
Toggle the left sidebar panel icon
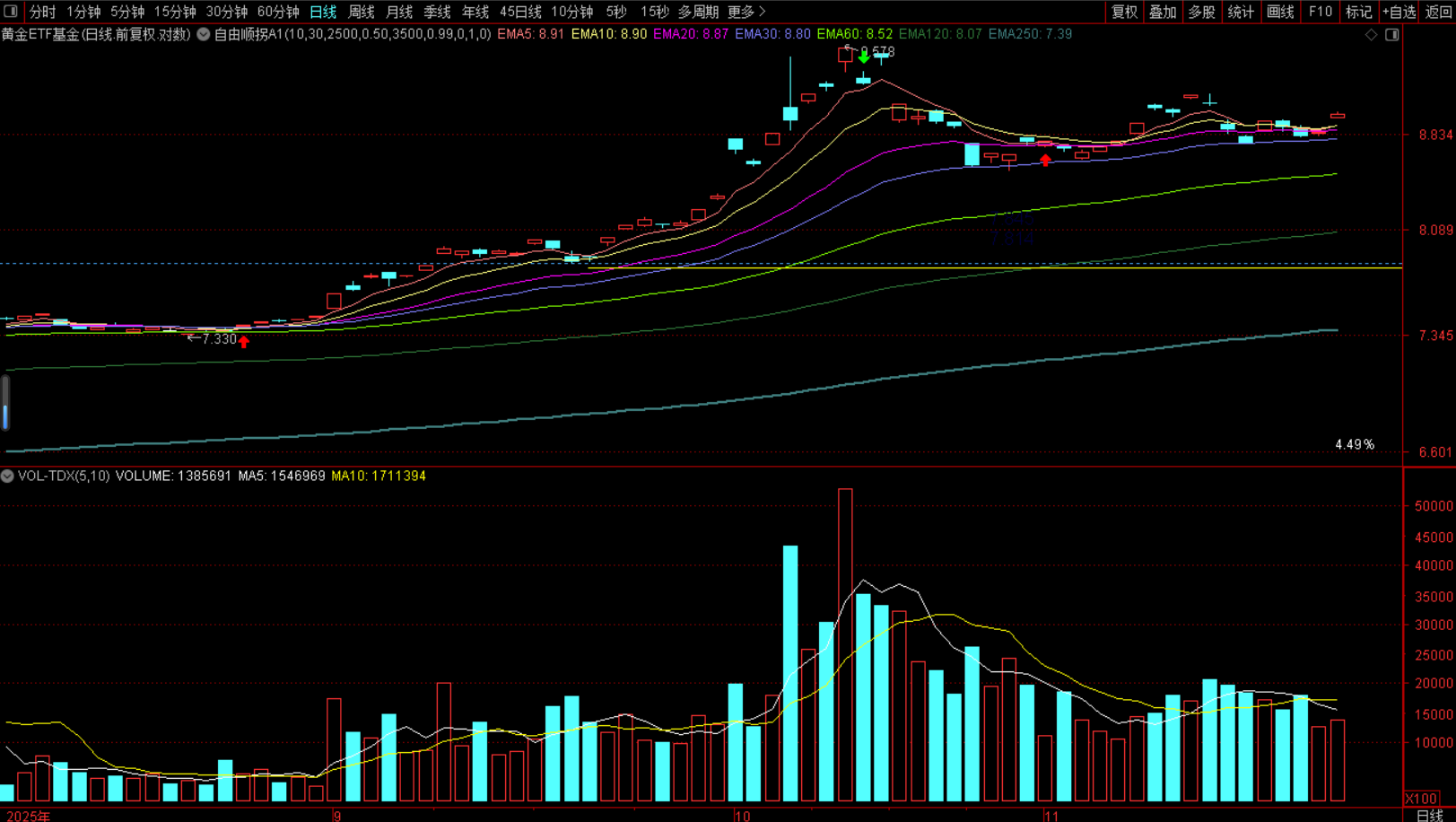pos(11,12)
